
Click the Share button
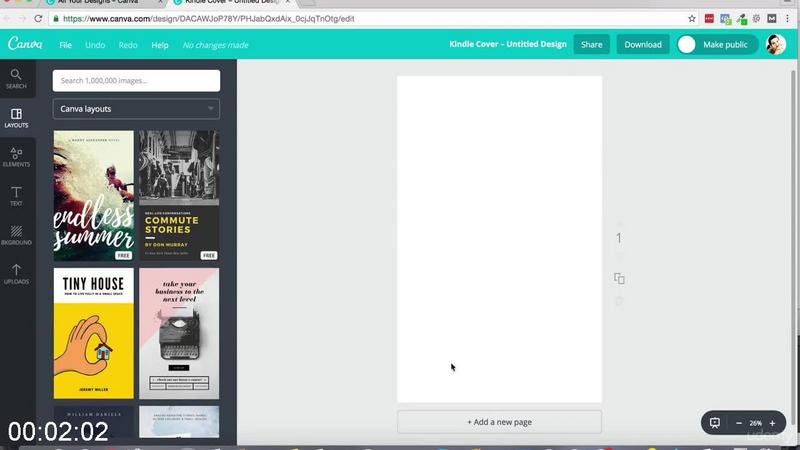(x=591, y=44)
